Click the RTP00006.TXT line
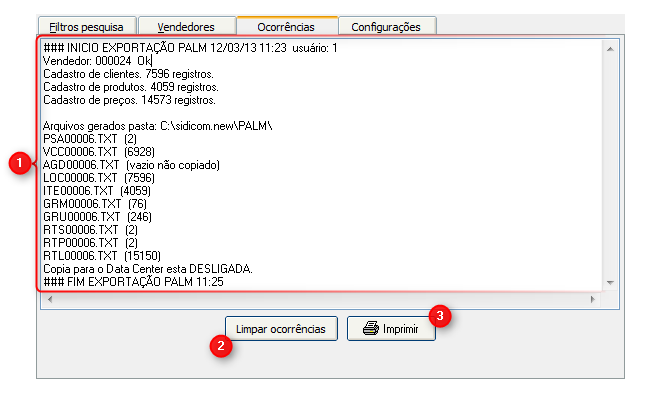The width and height of the screenshot is (652, 396). [90, 243]
